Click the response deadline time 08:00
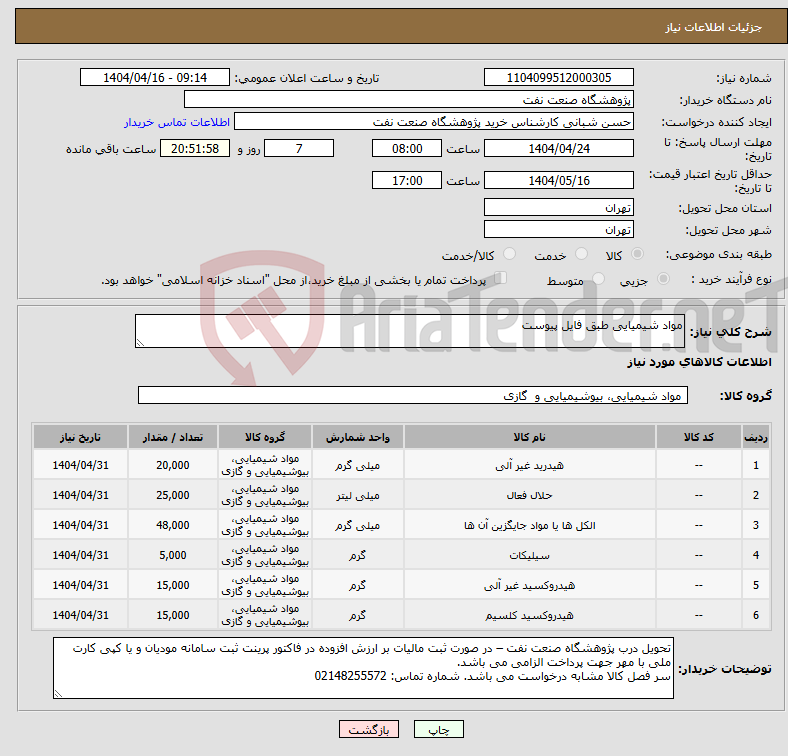Screen dimensions: 788x756 [x=407, y=148]
